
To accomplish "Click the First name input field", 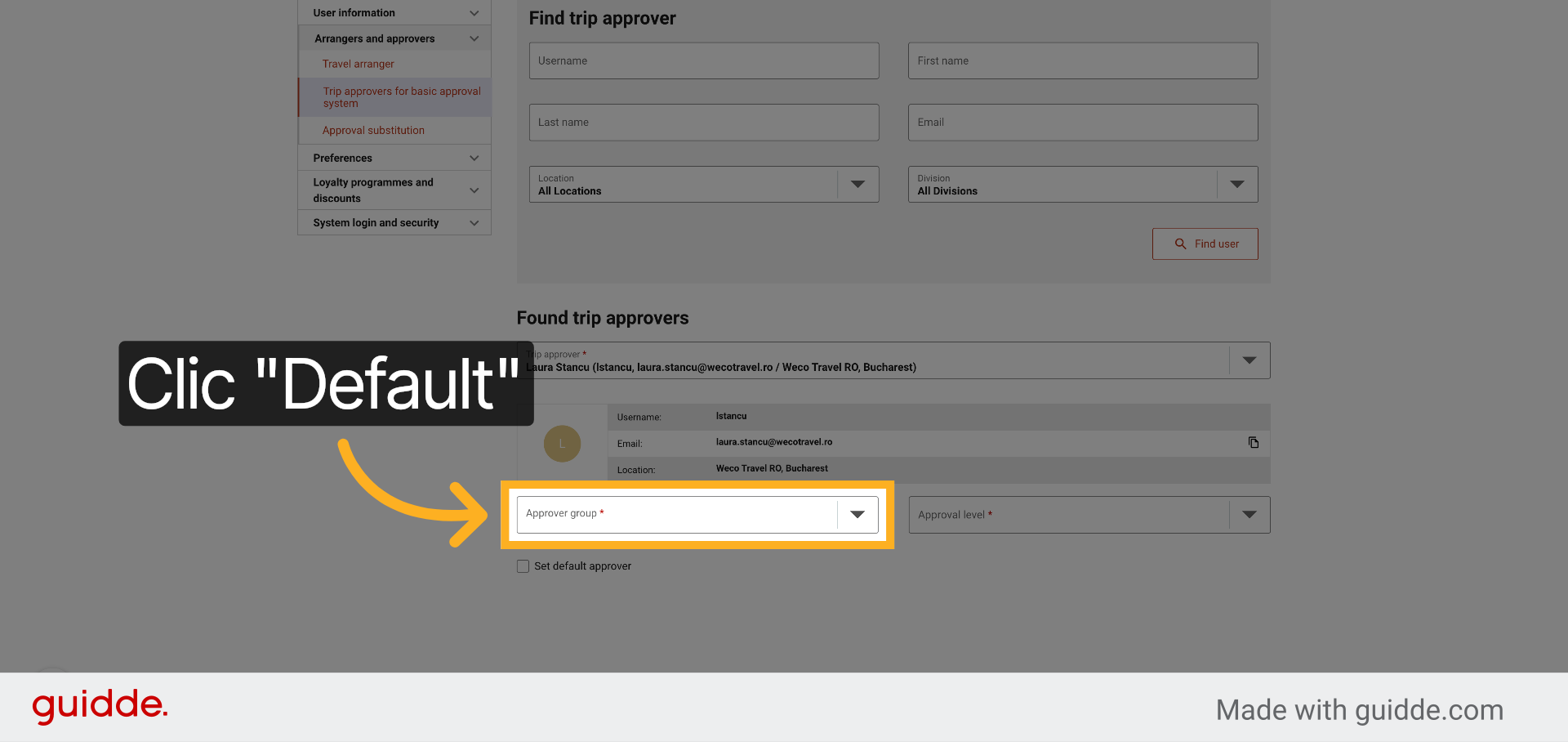I will (1083, 61).
